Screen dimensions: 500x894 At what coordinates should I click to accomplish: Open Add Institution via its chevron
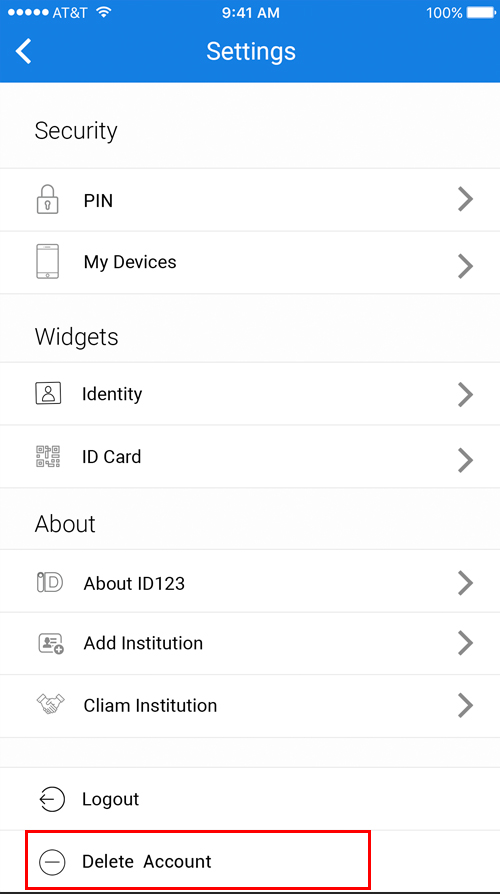466,643
